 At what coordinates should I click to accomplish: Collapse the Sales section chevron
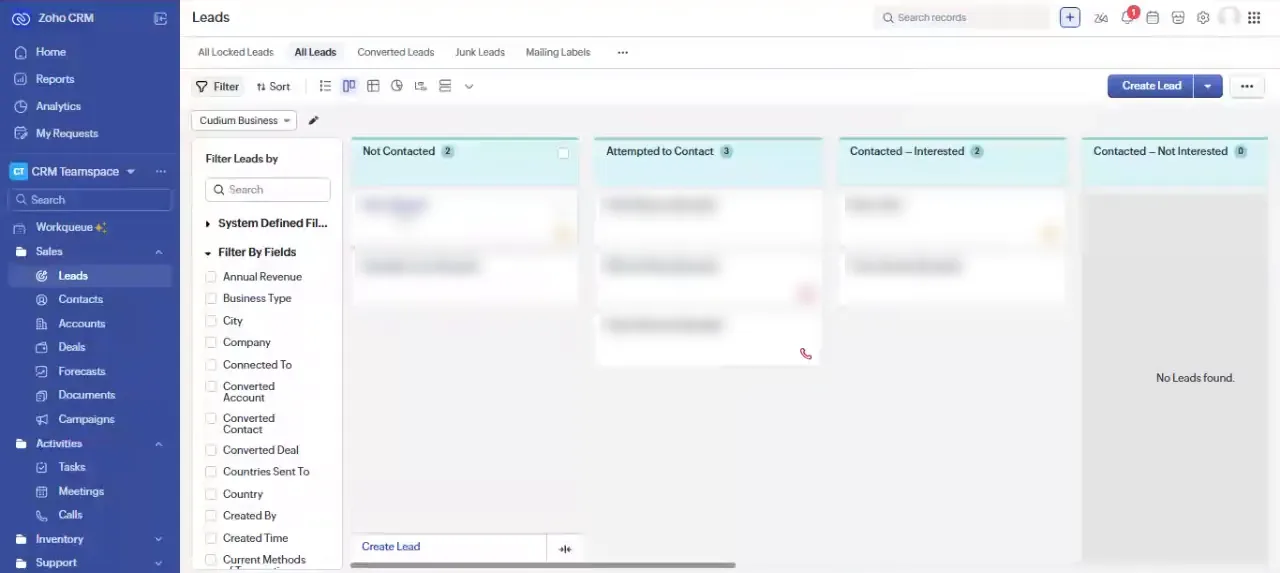click(159, 252)
